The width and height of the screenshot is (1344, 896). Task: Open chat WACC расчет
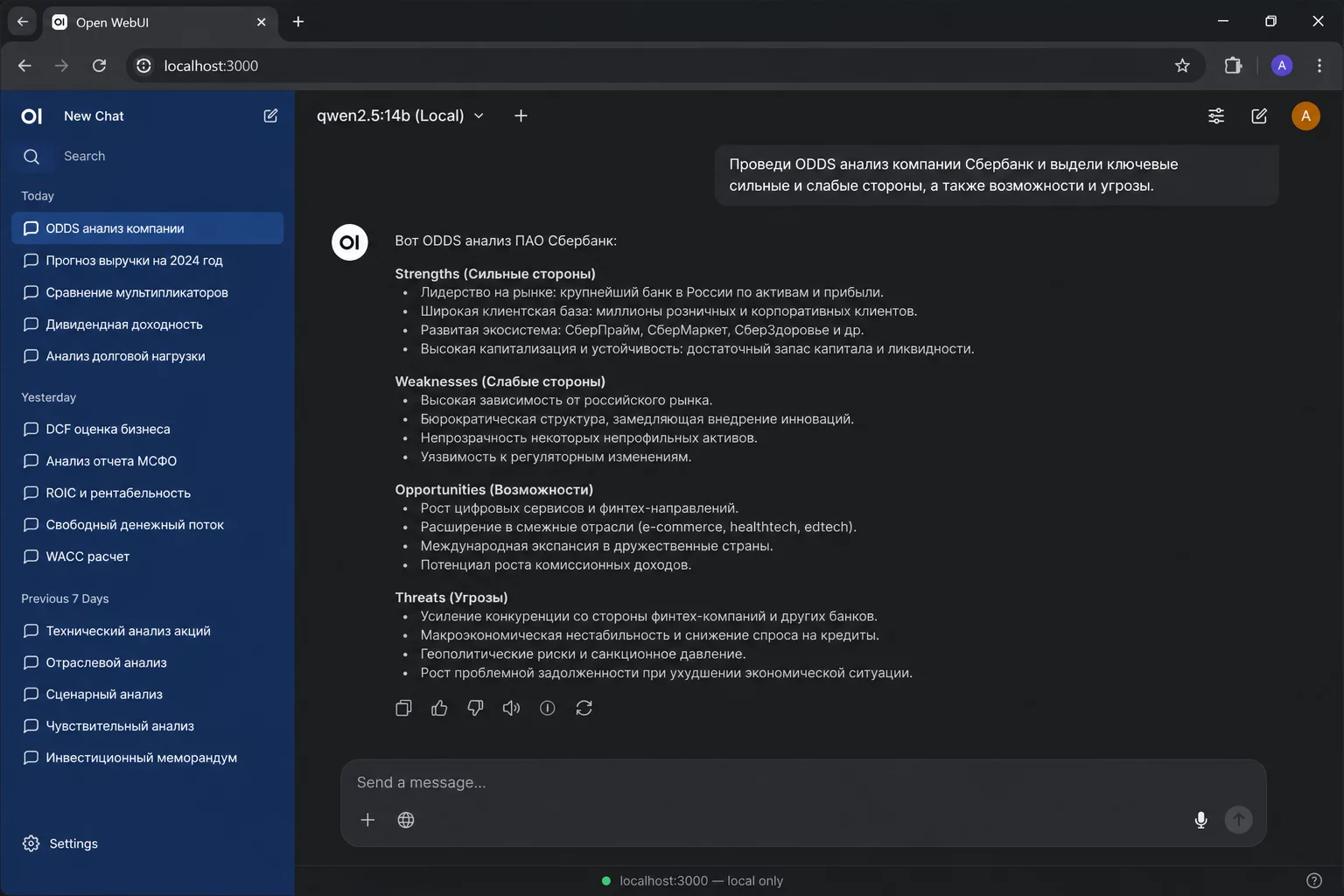point(148,556)
